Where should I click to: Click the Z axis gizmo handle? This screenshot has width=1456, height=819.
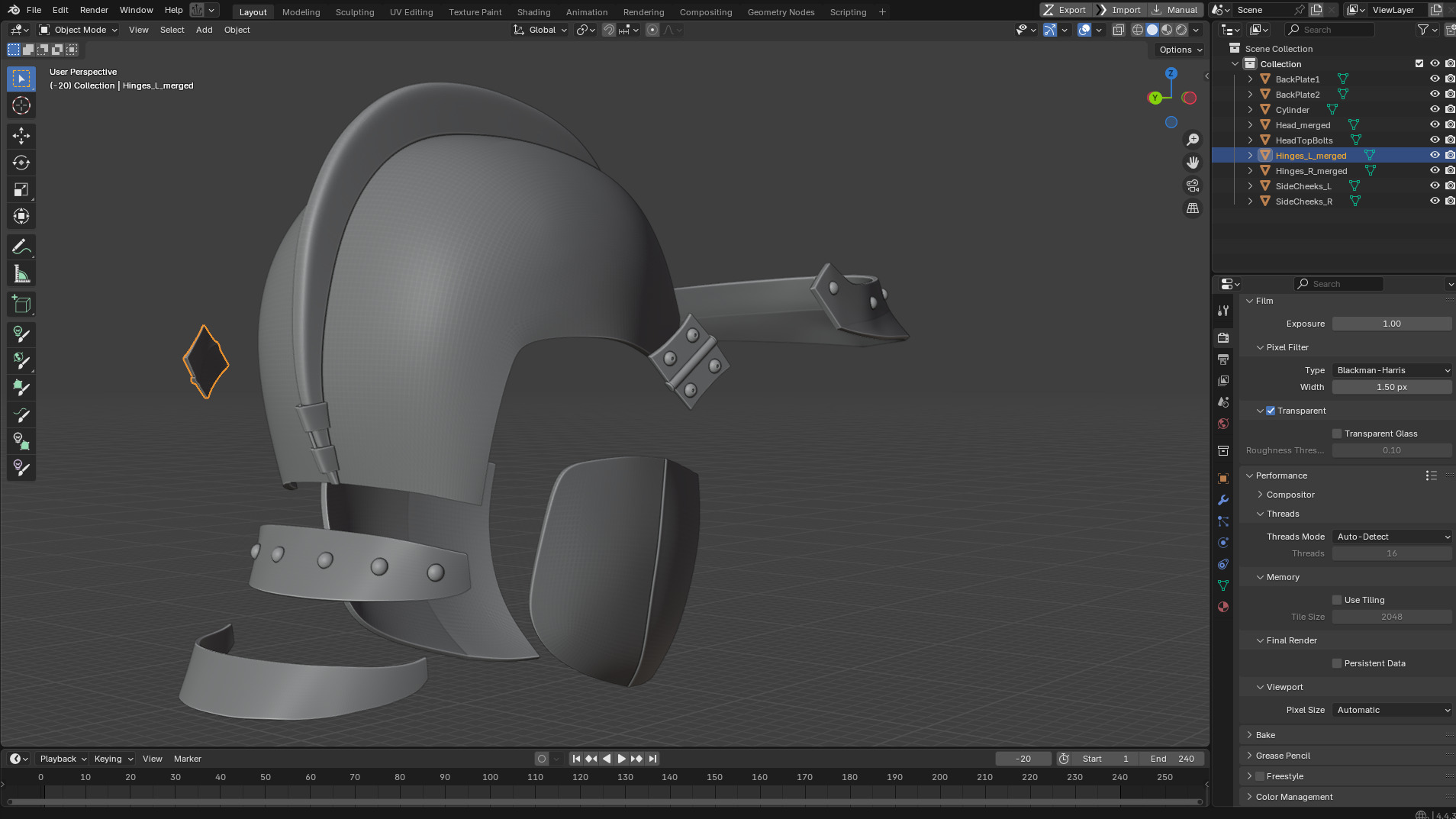(1171, 73)
